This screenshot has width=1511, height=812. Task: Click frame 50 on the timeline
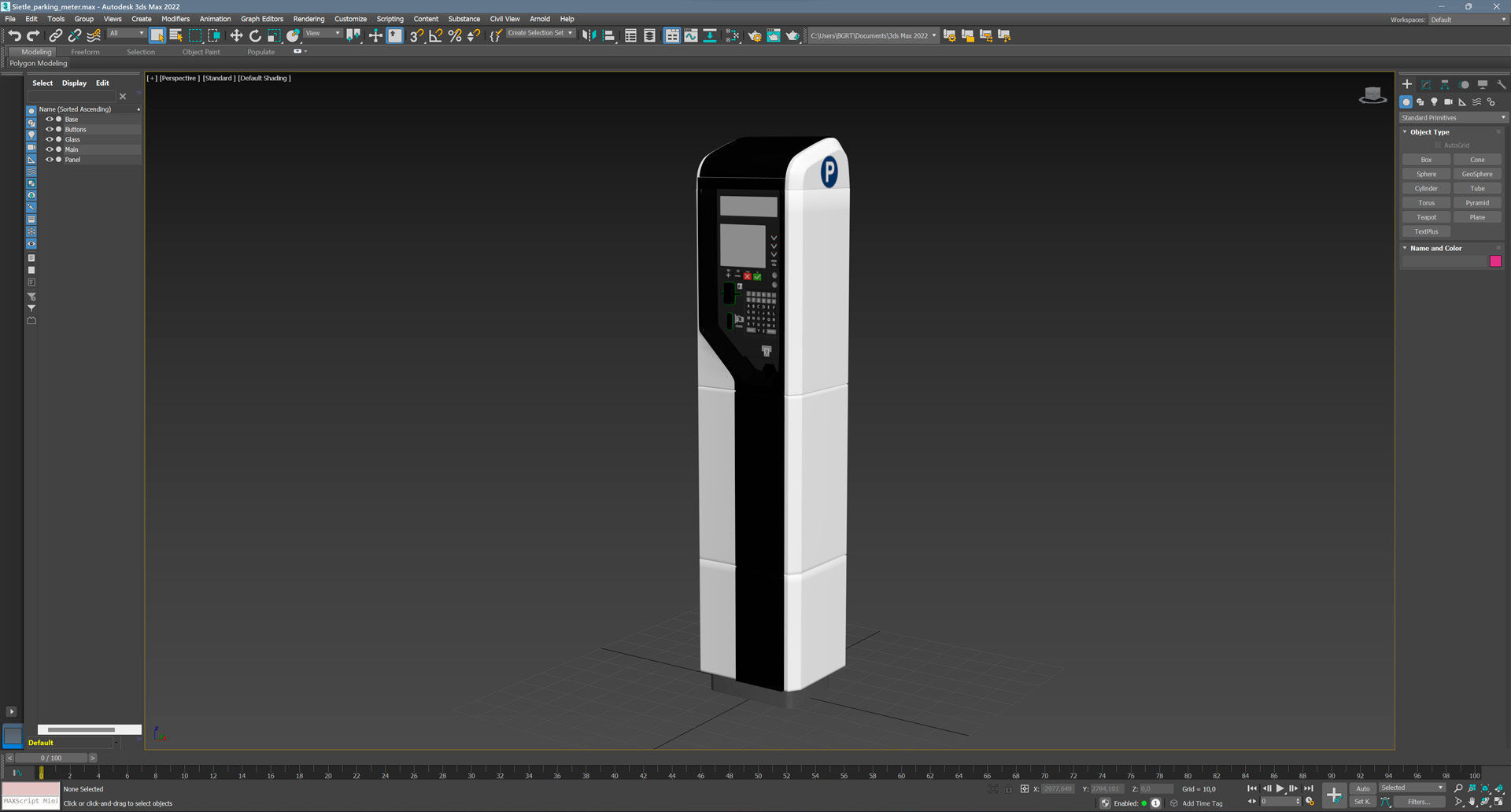(758, 775)
